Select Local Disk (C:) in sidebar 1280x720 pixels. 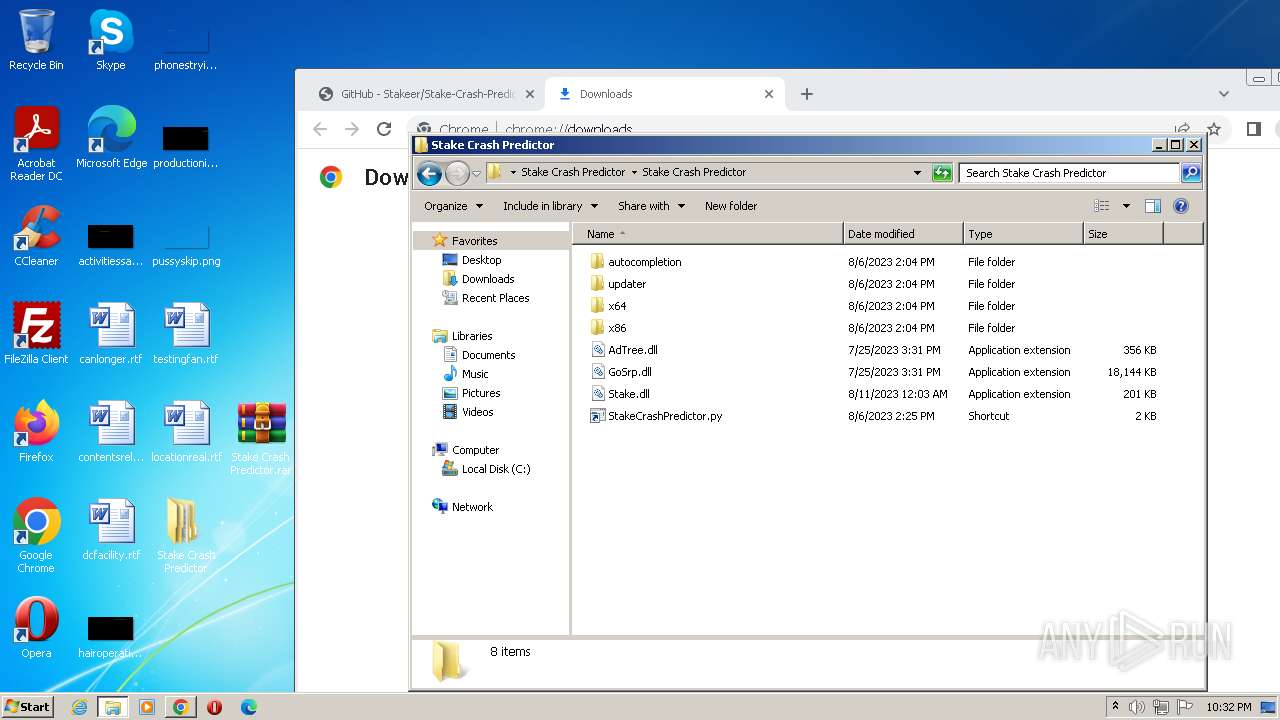(x=495, y=469)
